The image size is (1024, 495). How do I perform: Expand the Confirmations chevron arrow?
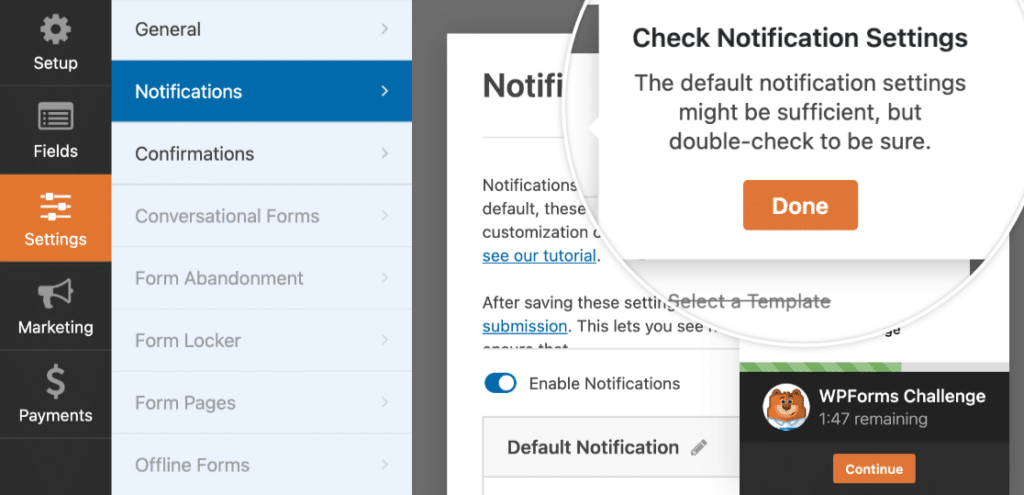point(385,154)
